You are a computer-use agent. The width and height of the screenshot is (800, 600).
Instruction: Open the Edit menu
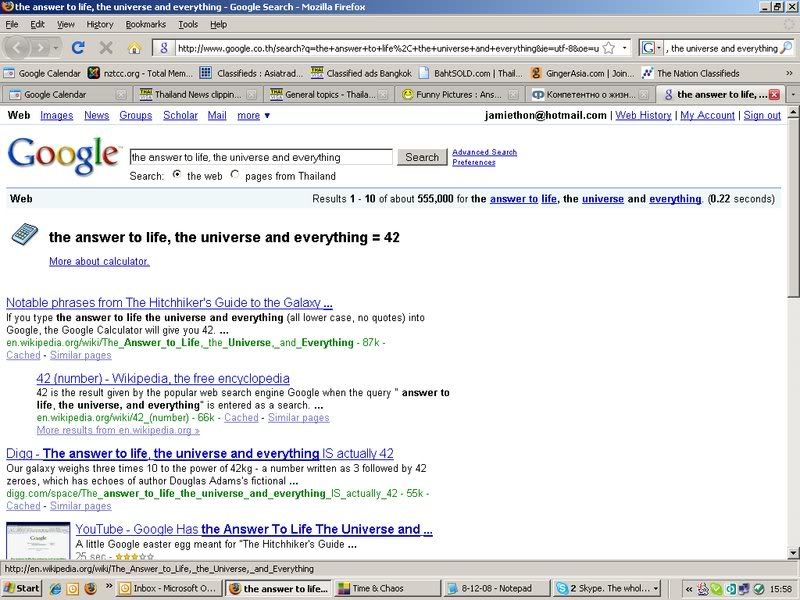37,24
